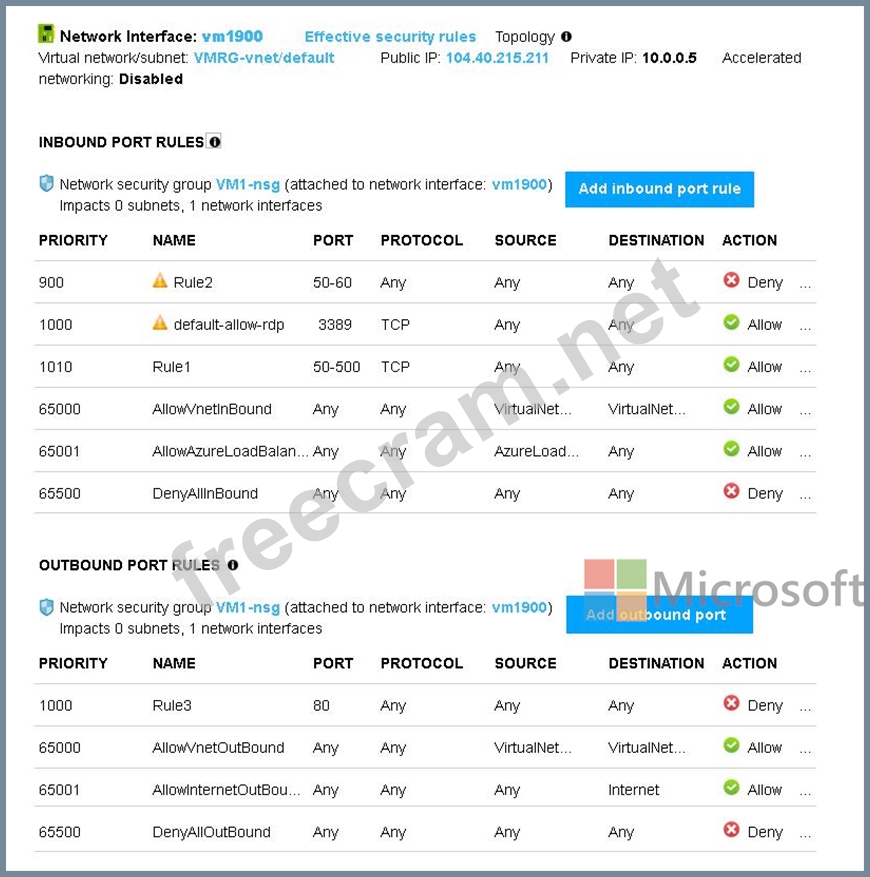This screenshot has height=877, width=870.
Task: Click the port 80 value for Rule3
Action: point(321,705)
